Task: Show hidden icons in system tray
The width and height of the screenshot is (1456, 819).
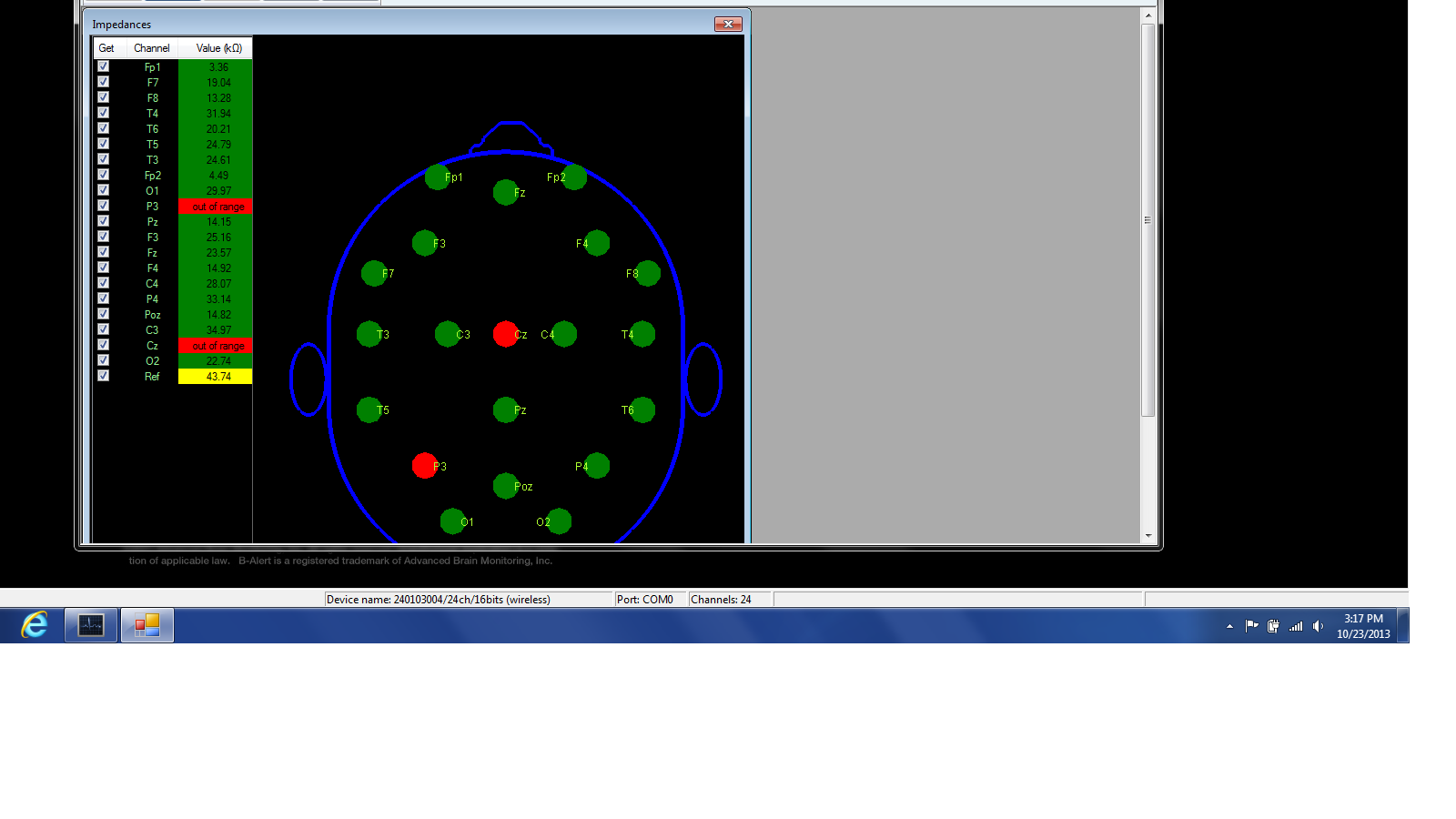Action: (x=1229, y=626)
